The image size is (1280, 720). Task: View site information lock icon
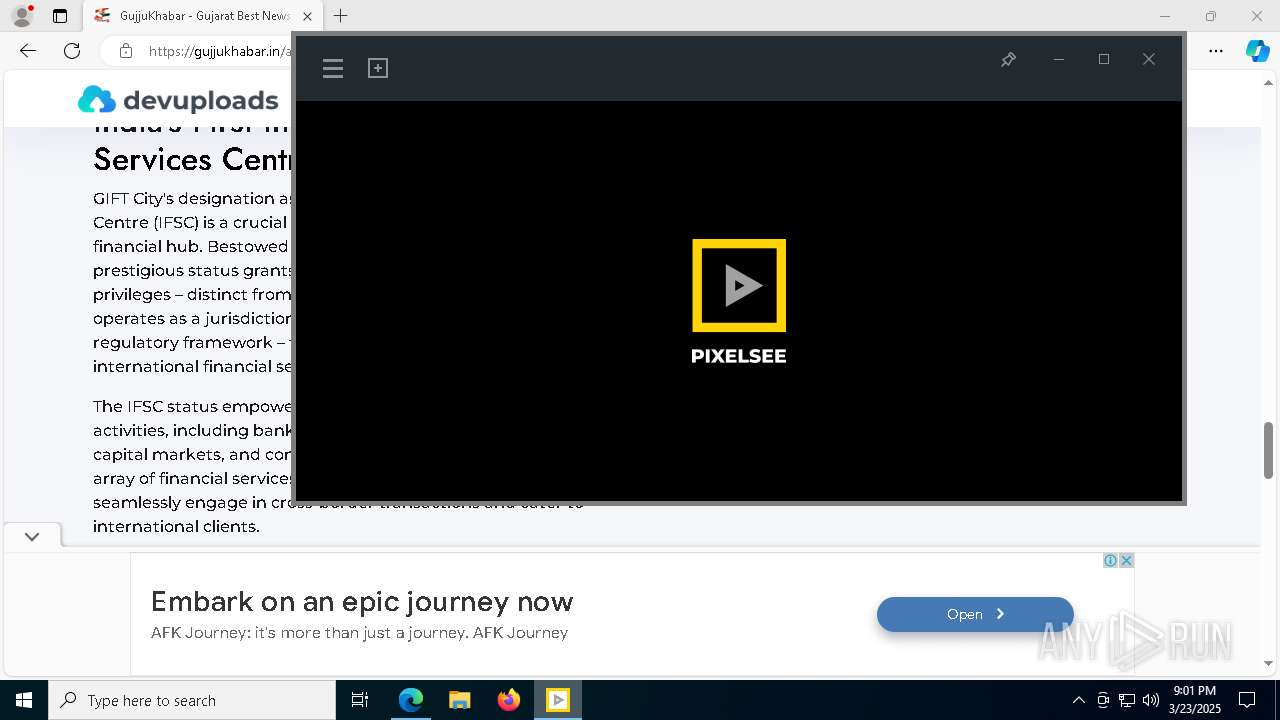tap(126, 51)
